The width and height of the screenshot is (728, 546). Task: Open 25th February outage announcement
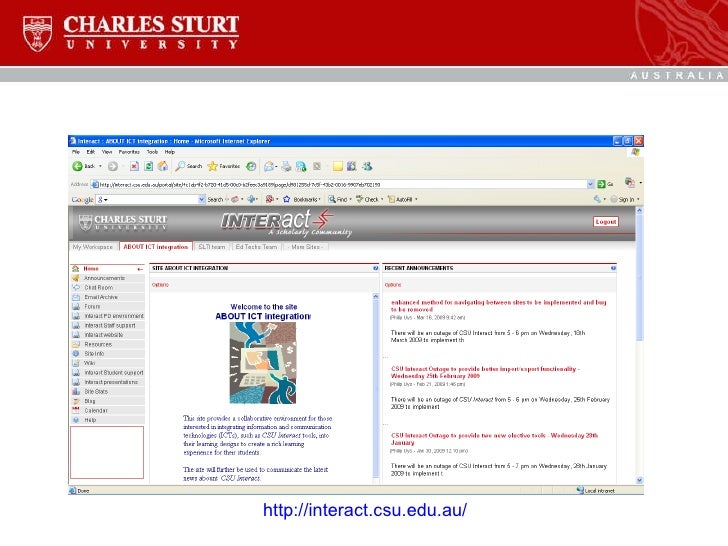click(x=485, y=372)
